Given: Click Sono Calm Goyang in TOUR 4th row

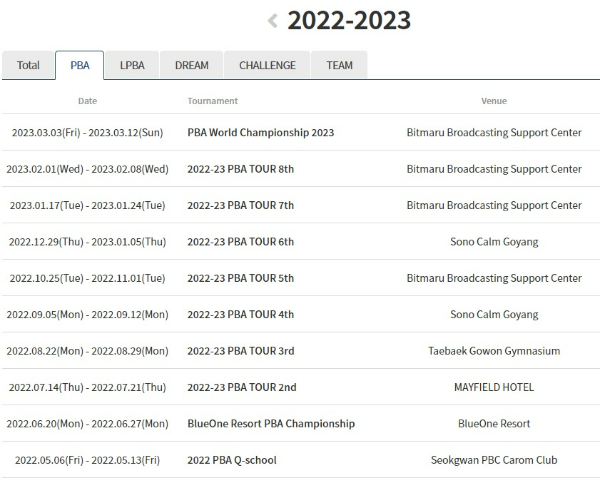Looking at the screenshot, I should [494, 314].
